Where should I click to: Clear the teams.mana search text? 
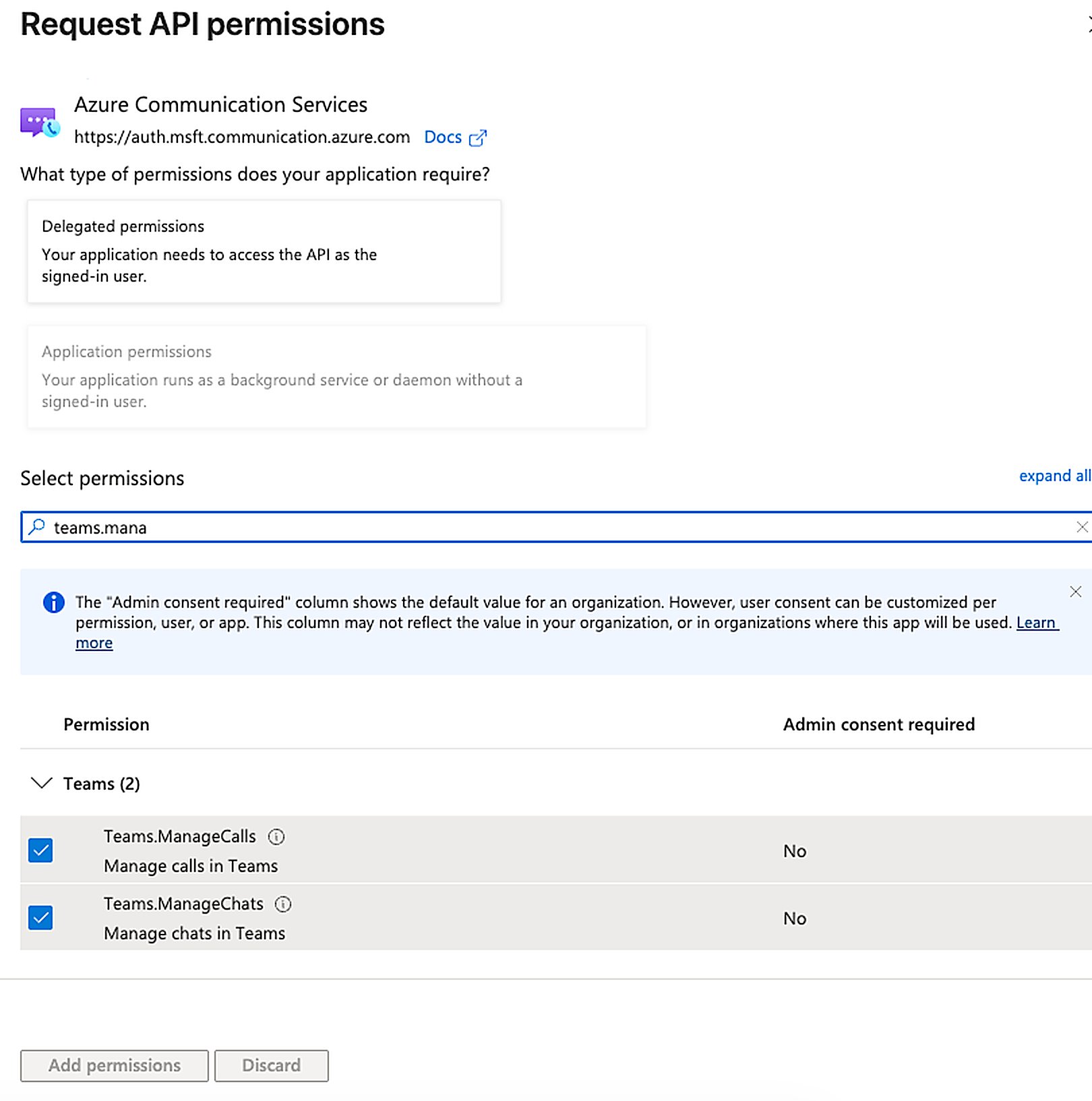point(1081,527)
